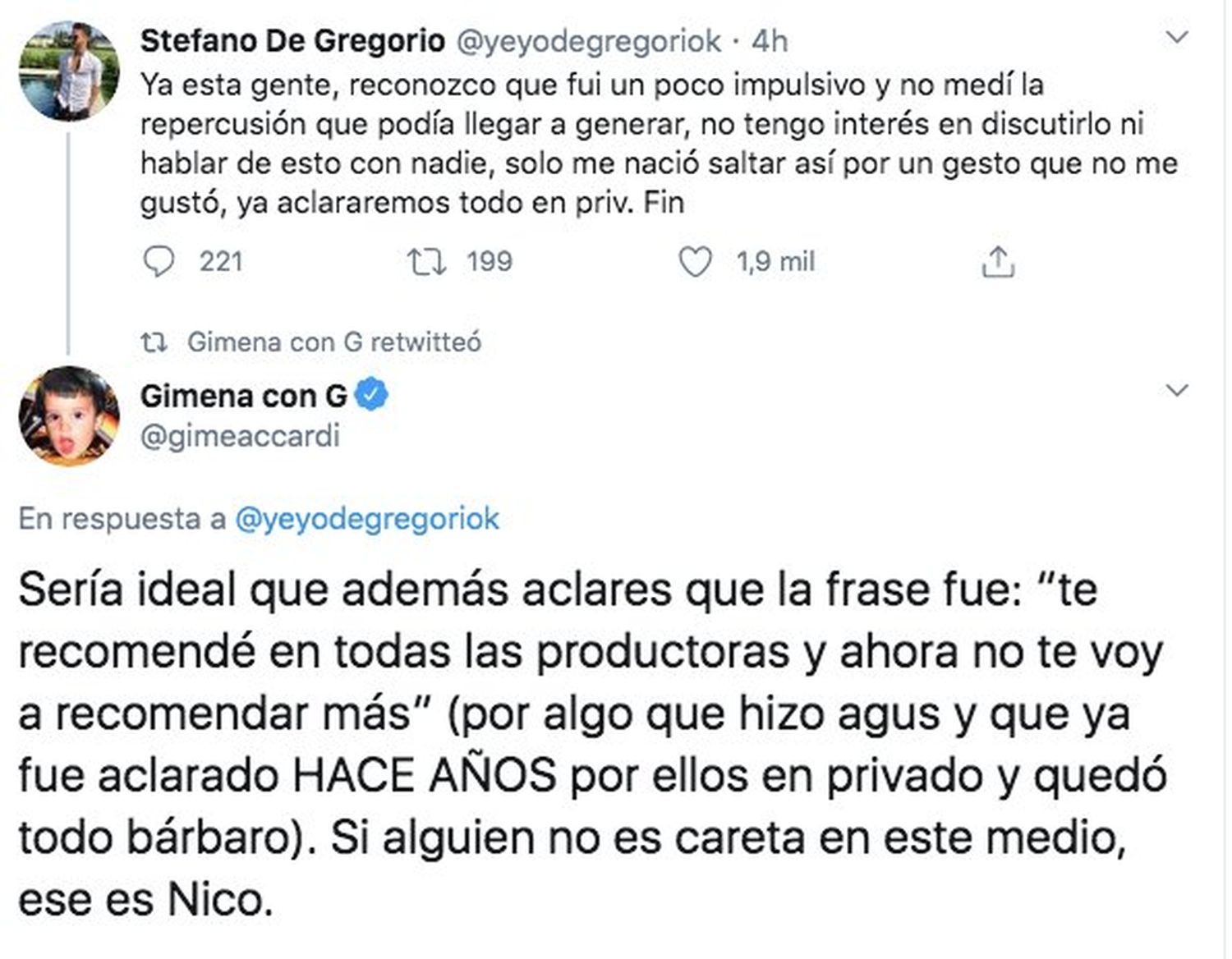The height and width of the screenshot is (959, 1232).
Task: Click the Stefano De Gregorio display name
Action: [292, 40]
